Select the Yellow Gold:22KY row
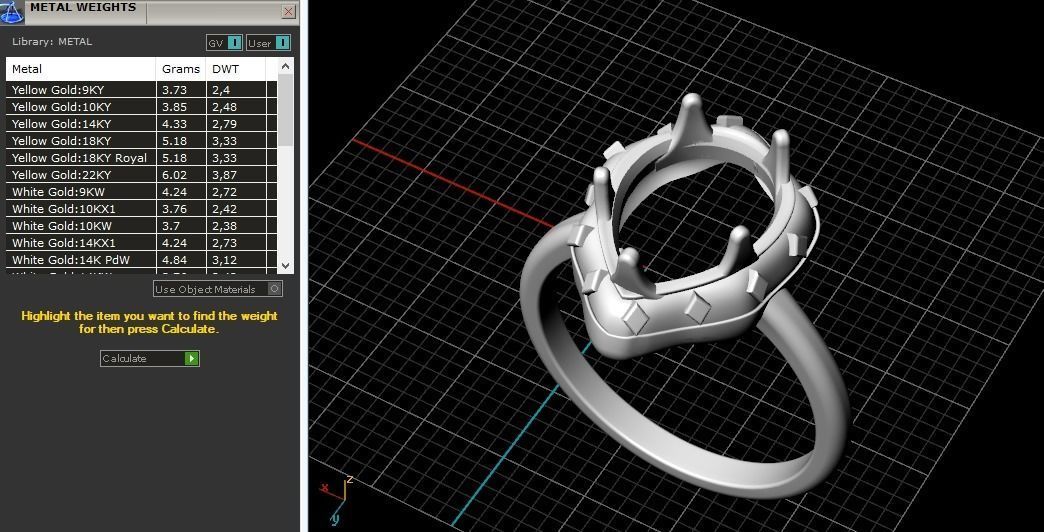 141,175
